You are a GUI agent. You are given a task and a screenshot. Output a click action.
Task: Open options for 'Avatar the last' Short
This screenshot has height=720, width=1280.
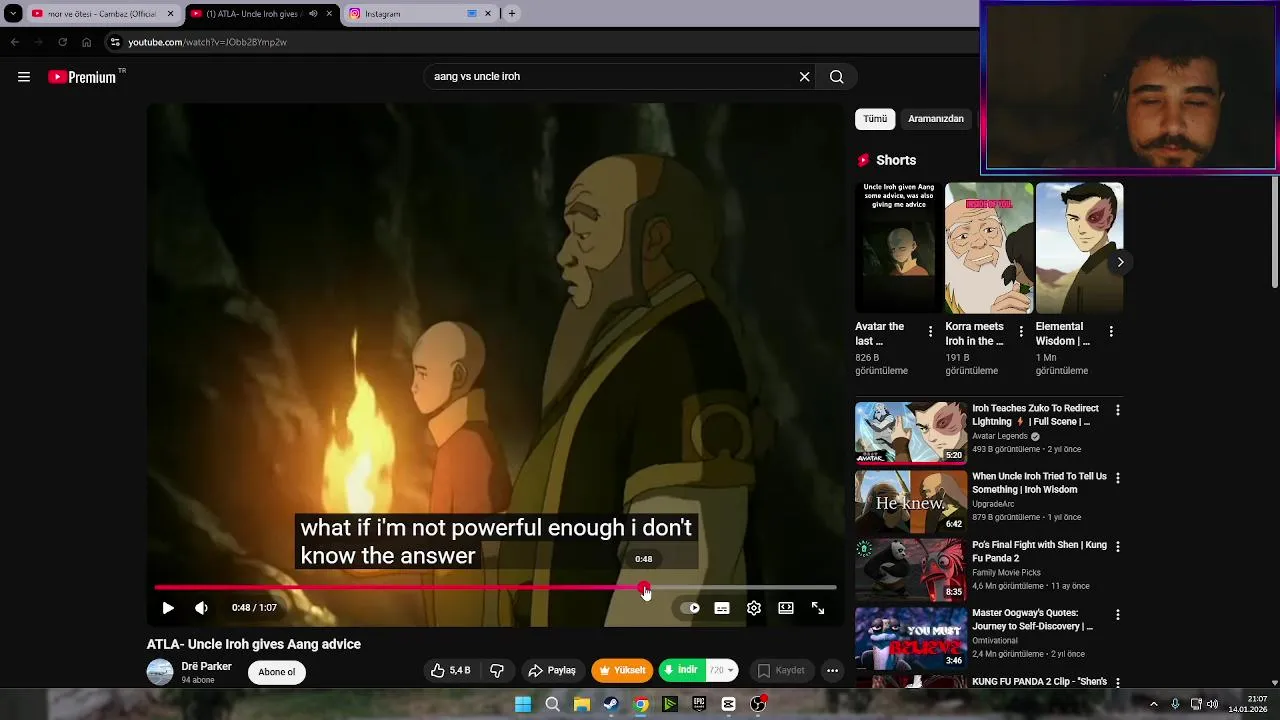coord(930,331)
